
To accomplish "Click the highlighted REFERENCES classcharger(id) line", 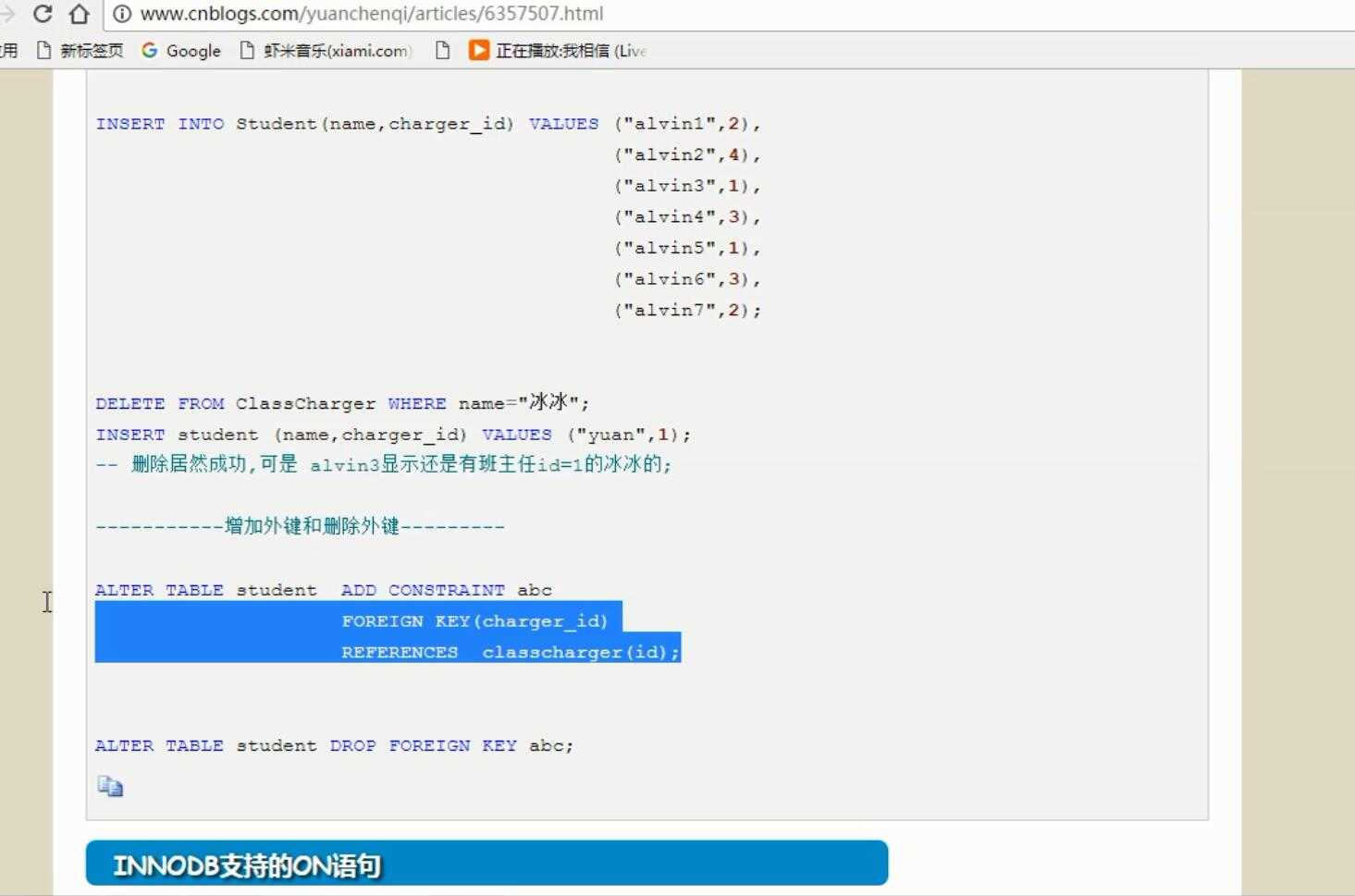I will coord(511,652).
